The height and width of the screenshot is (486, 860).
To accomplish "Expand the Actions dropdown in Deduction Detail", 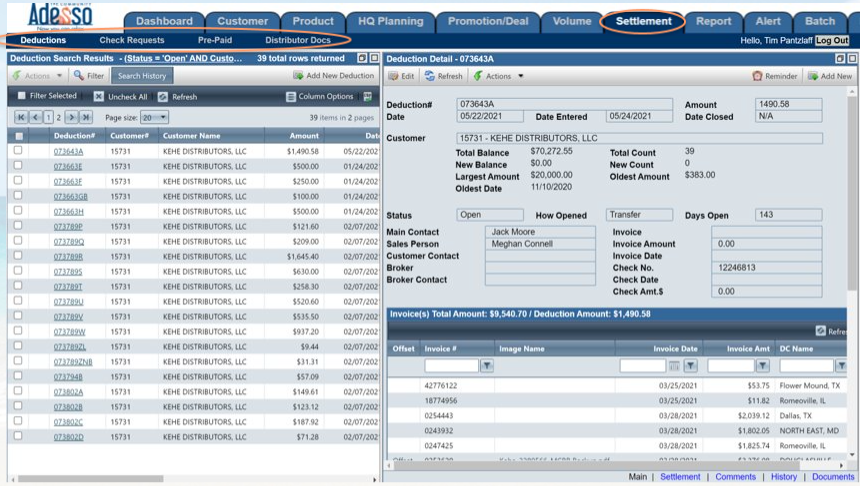I will [497, 76].
